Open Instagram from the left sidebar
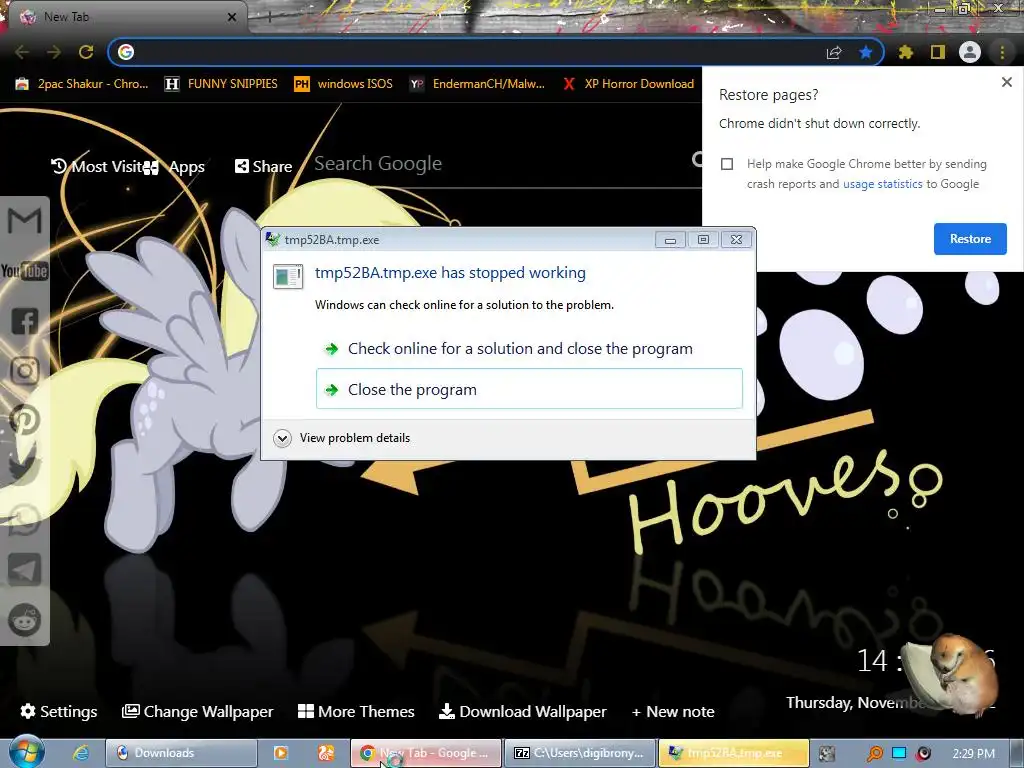The height and width of the screenshot is (768, 1024). coord(25,371)
